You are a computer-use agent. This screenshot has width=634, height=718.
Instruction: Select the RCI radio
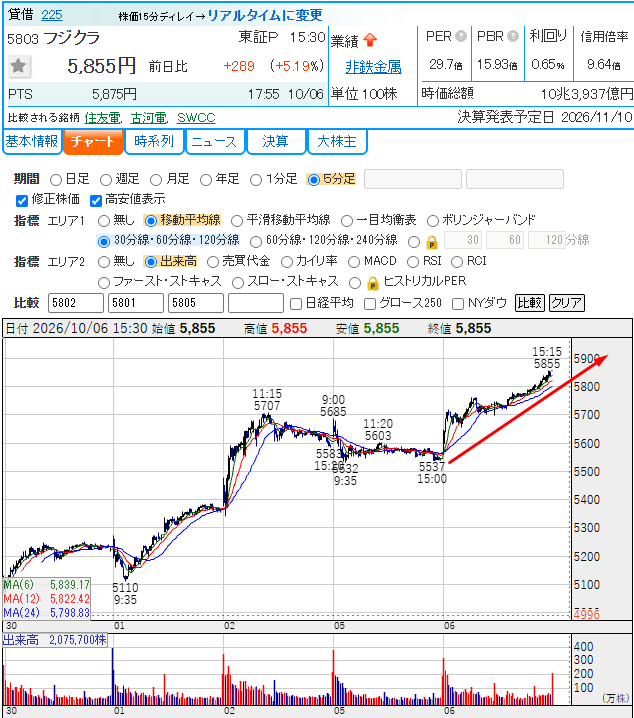click(x=457, y=262)
